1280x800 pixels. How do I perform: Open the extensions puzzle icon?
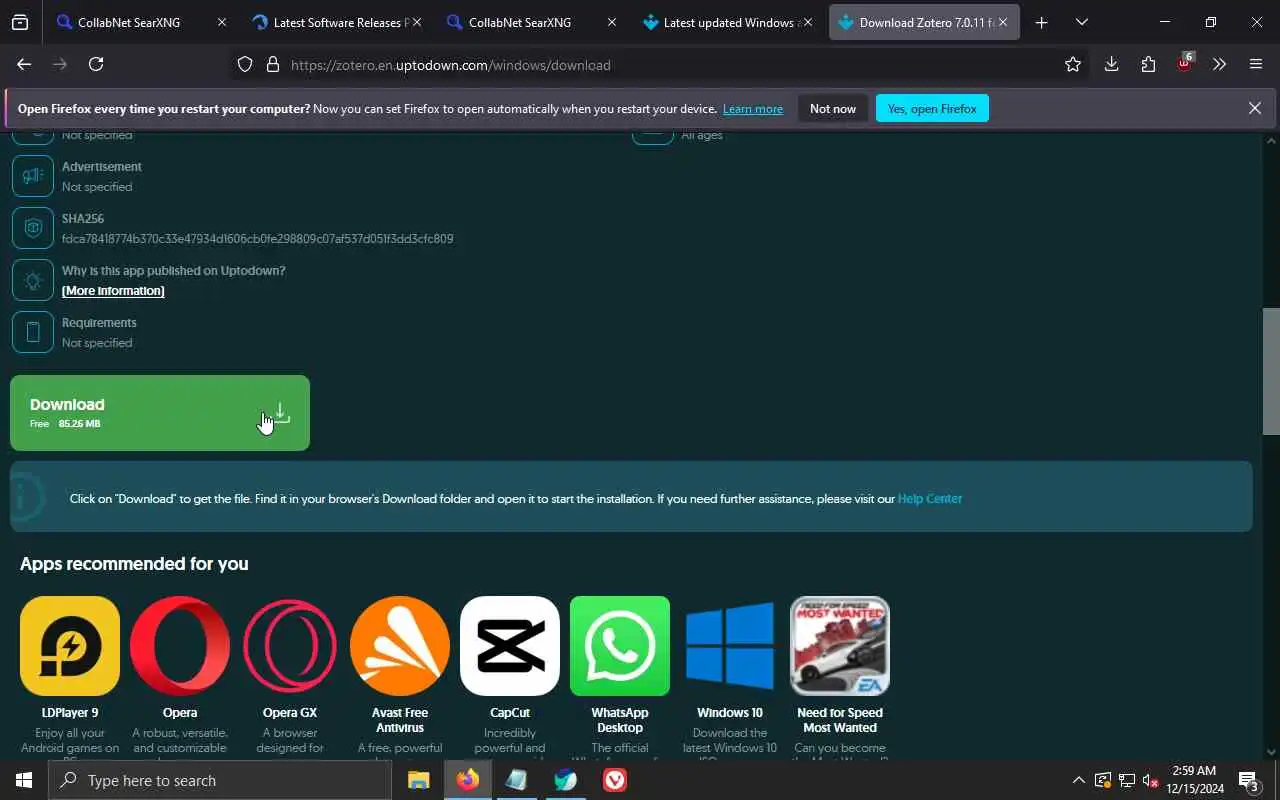point(1148,64)
